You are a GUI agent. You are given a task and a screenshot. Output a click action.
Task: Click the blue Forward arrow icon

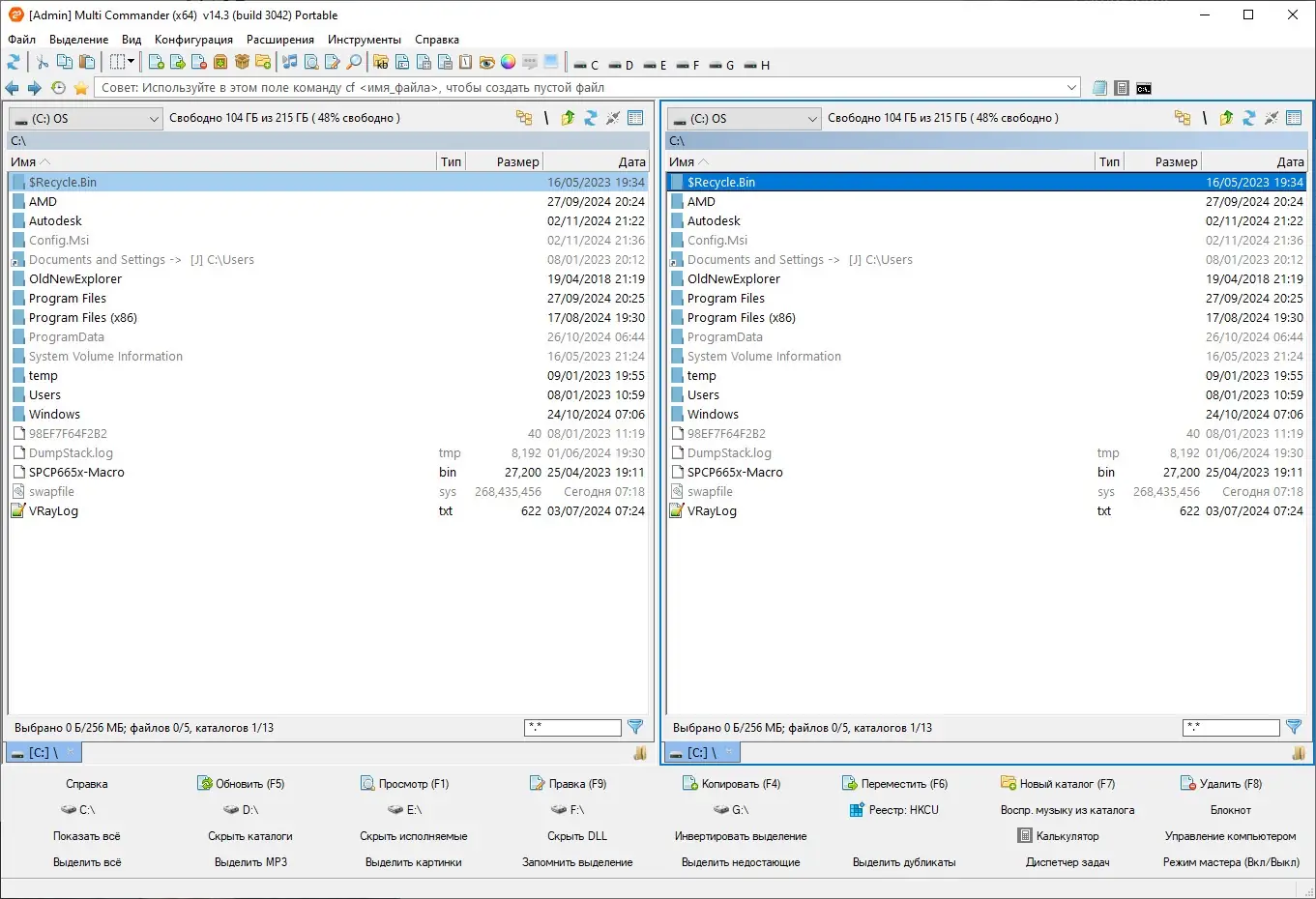click(x=34, y=88)
